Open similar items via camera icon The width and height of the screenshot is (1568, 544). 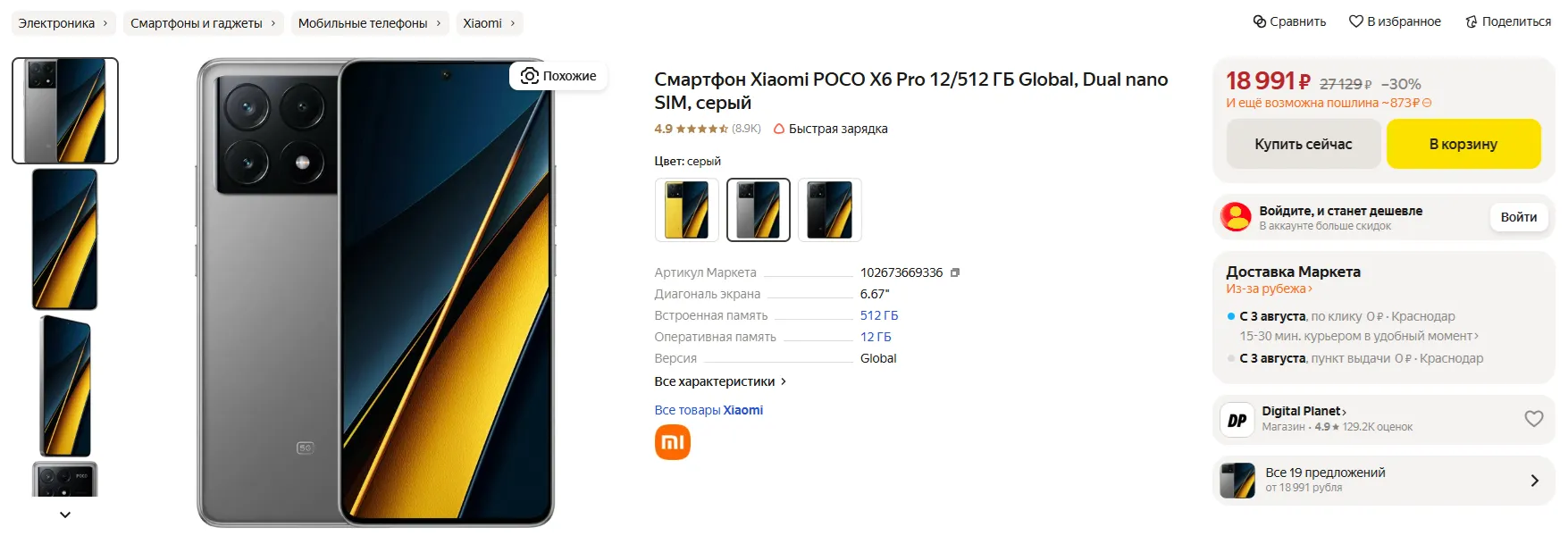point(530,76)
